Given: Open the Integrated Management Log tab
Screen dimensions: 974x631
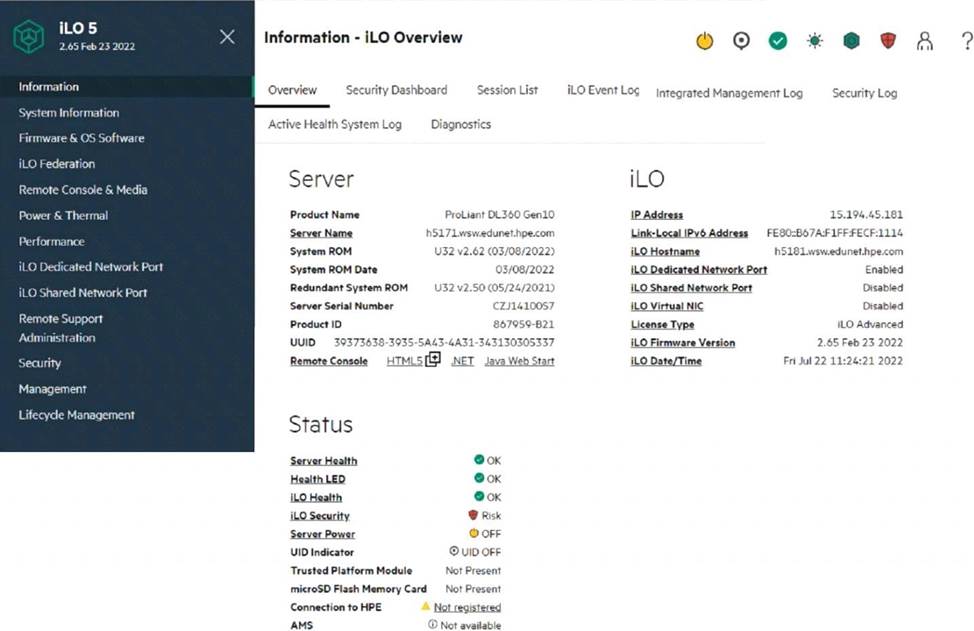Looking at the screenshot, I should (729, 93).
